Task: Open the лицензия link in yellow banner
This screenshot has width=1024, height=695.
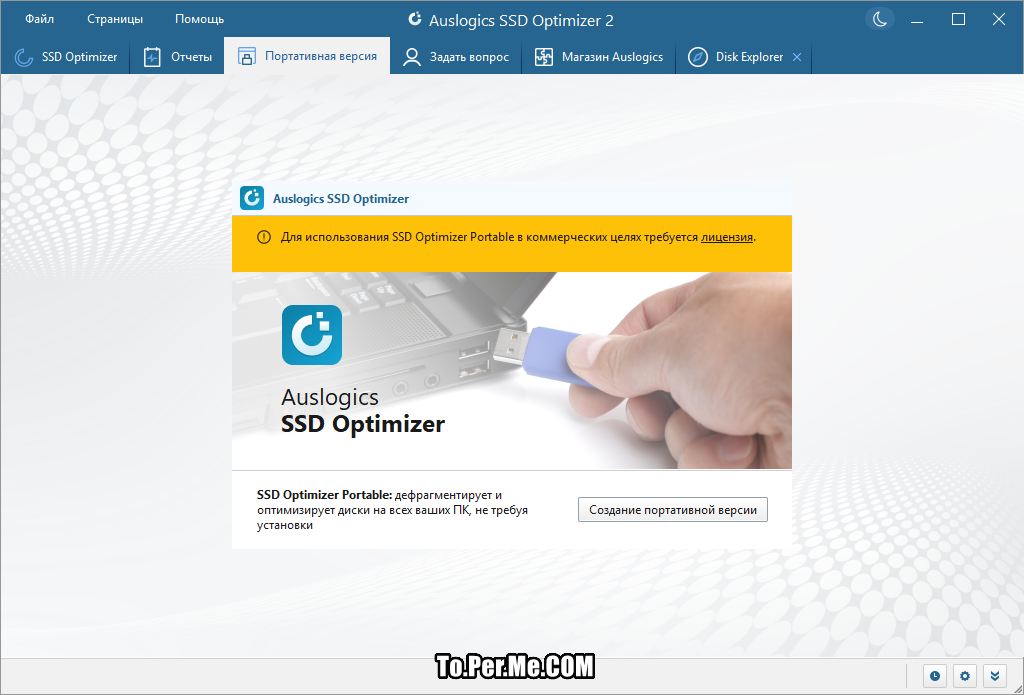Action: (x=727, y=237)
